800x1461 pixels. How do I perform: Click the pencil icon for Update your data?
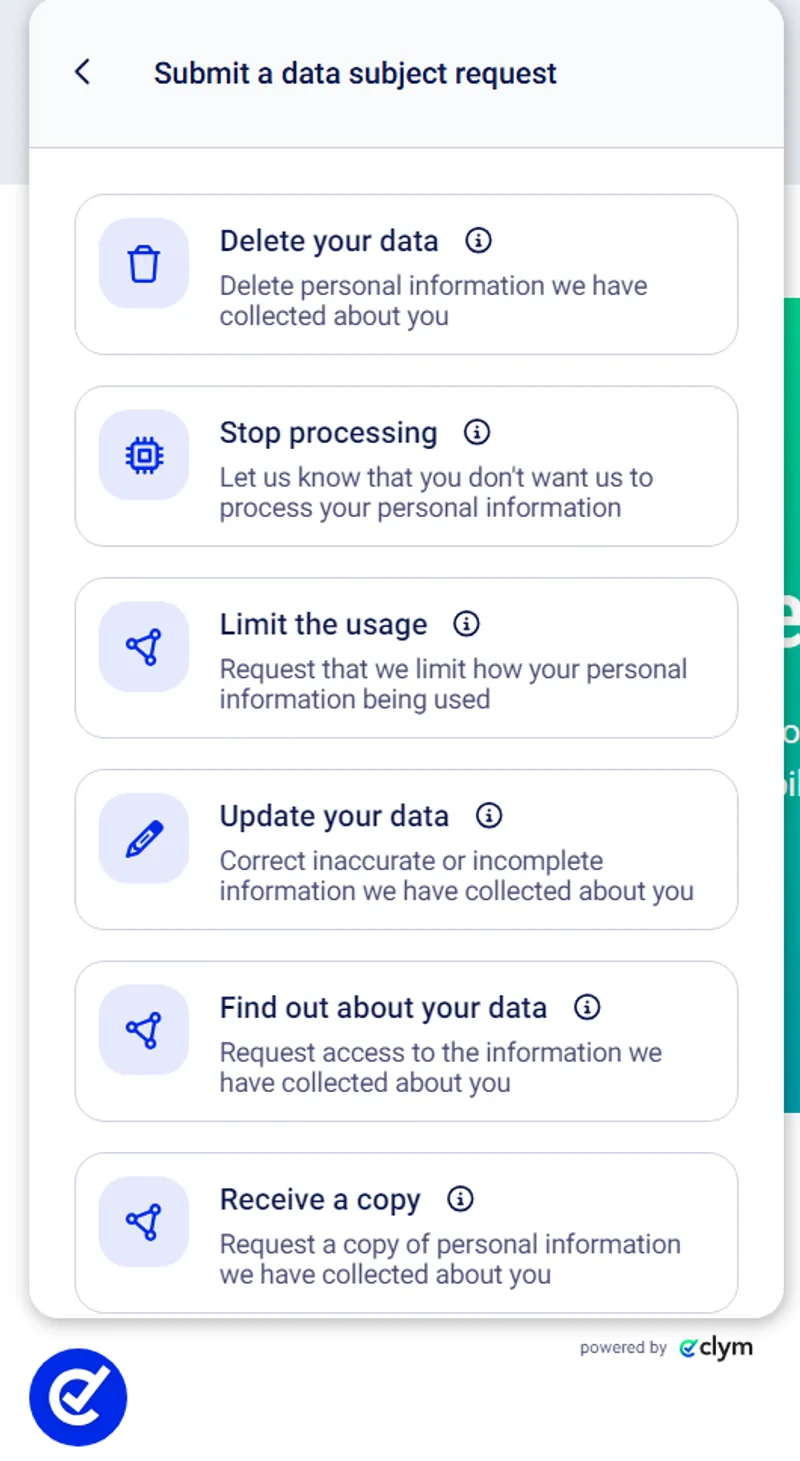[x=143, y=838]
